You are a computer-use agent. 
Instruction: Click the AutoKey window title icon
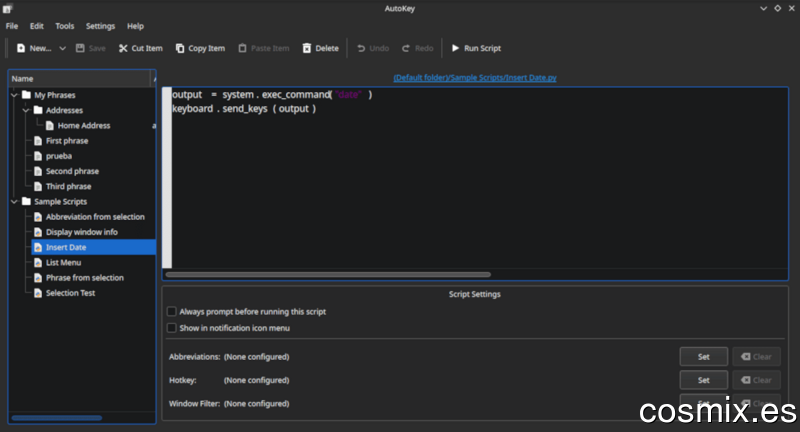pyautogui.click(x=7, y=9)
